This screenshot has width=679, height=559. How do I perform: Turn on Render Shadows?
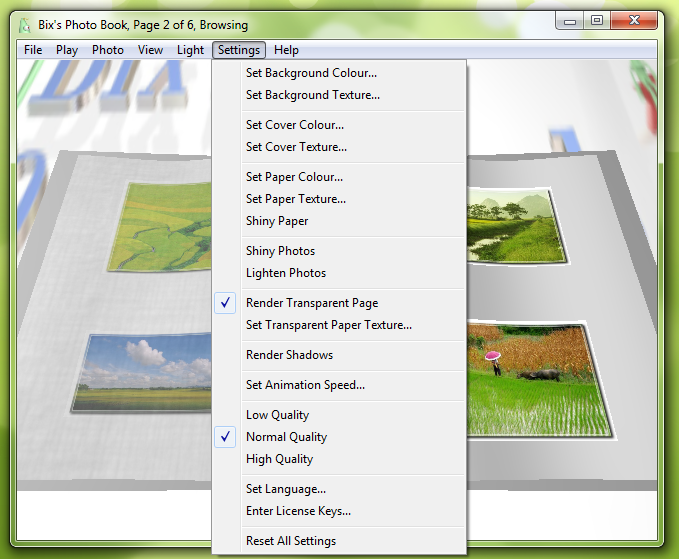(340, 355)
